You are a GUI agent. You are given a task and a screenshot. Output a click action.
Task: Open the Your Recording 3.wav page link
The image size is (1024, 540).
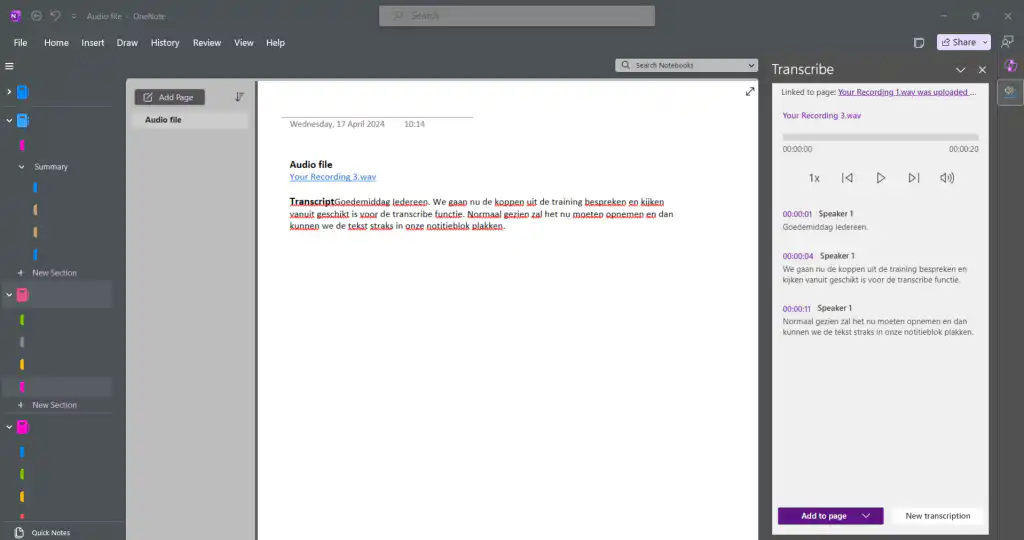click(x=333, y=177)
